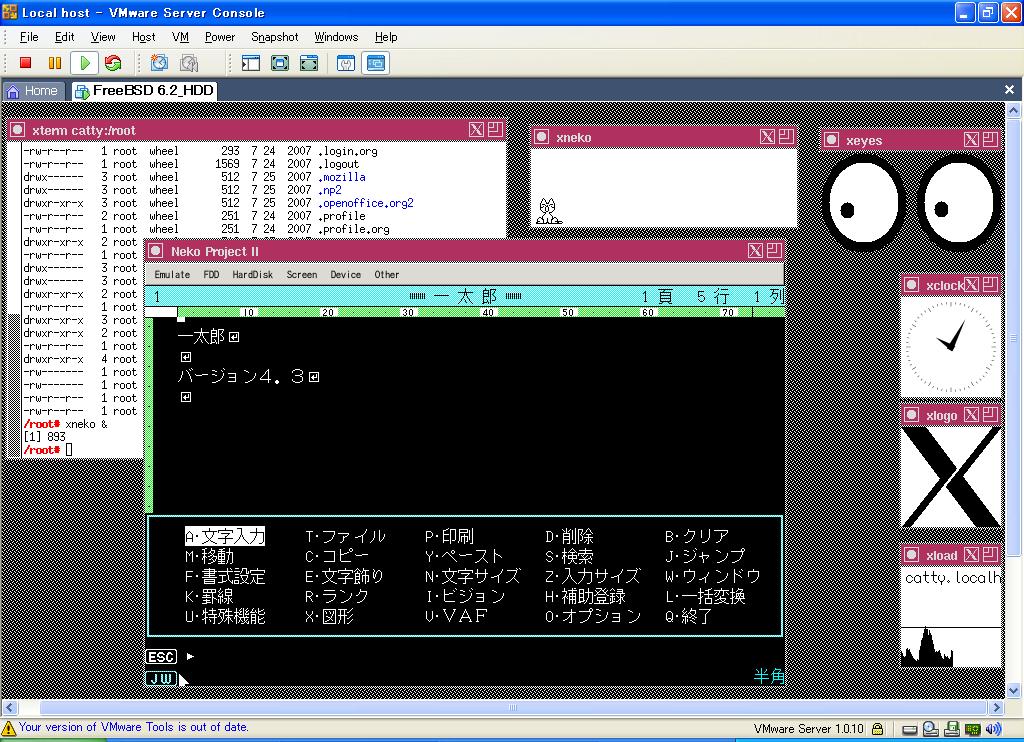Image resolution: width=1024 pixels, height=742 pixels.
Task: Suspend the VM with the pause icon
Action: tap(55, 63)
